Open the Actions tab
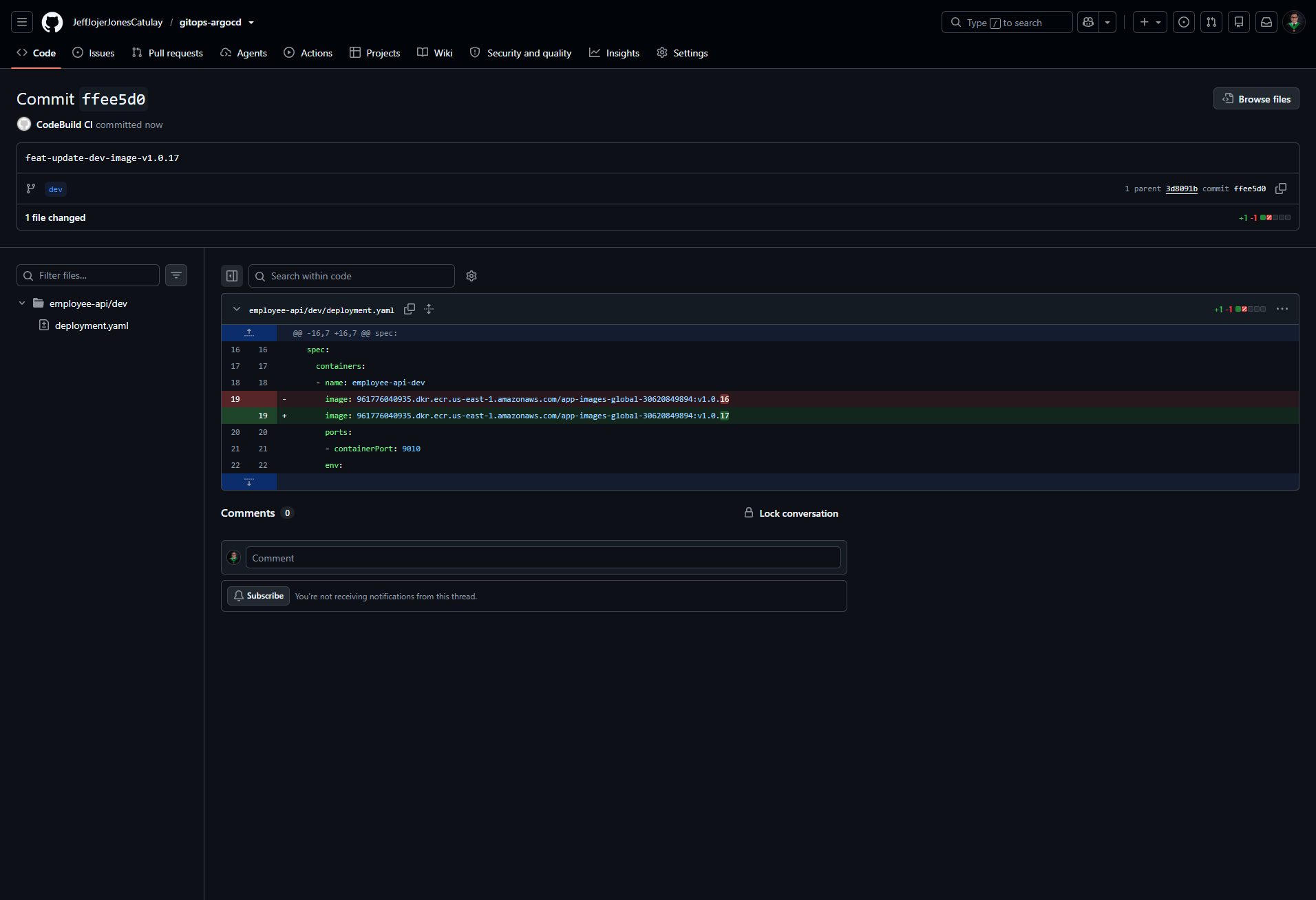Viewport: 1316px width, 900px height. click(x=308, y=53)
